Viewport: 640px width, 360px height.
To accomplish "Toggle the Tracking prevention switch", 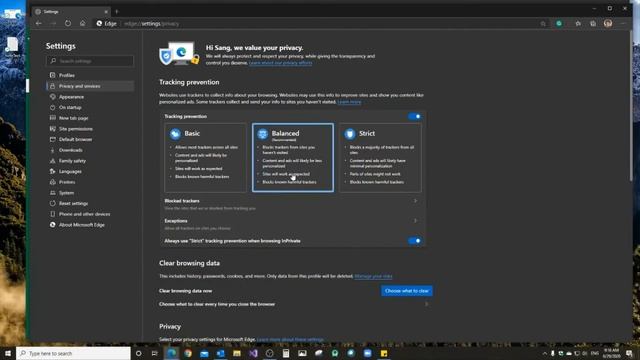I will click(414, 116).
